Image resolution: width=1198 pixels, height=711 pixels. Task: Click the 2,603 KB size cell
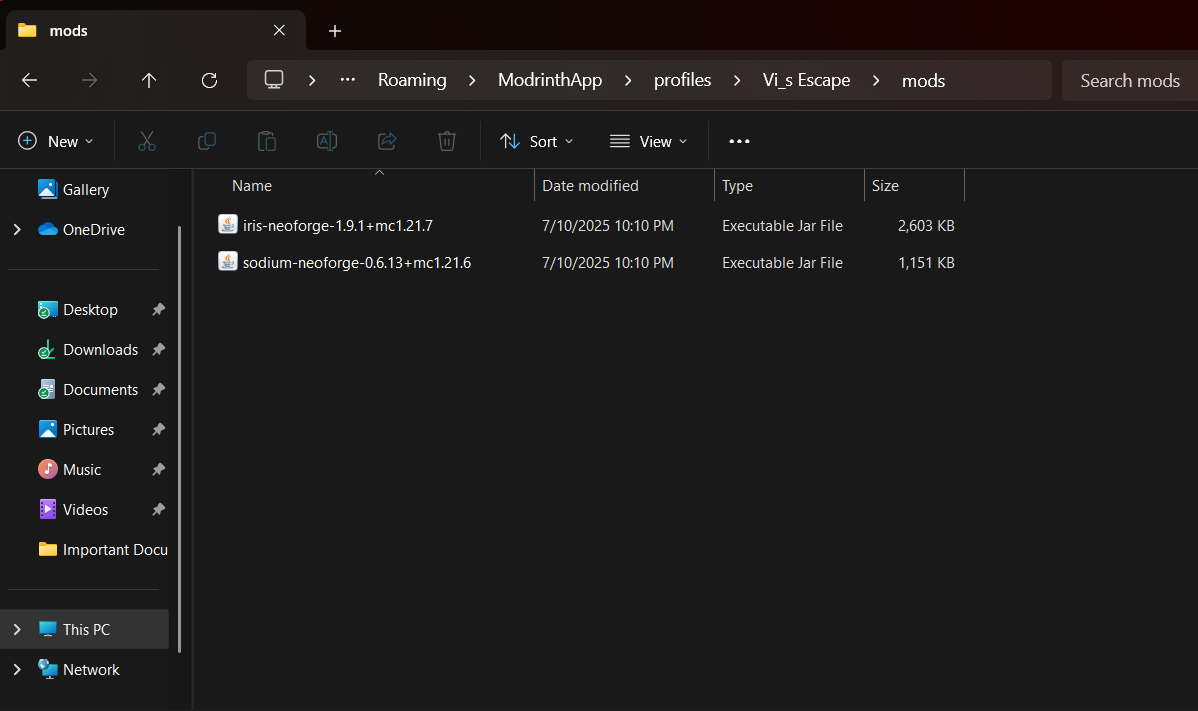click(x=925, y=225)
